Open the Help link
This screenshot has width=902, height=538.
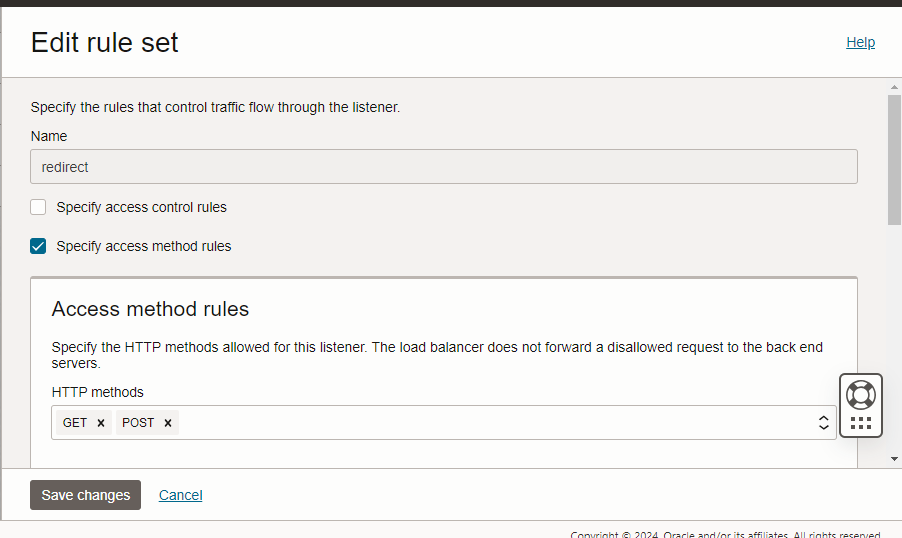pos(860,42)
